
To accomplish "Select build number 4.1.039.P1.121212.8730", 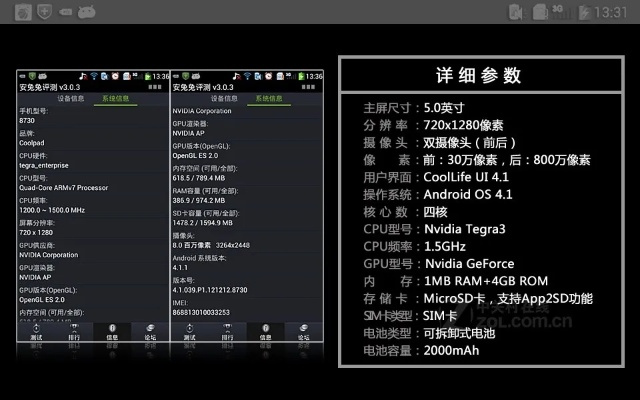I will (x=210, y=290).
